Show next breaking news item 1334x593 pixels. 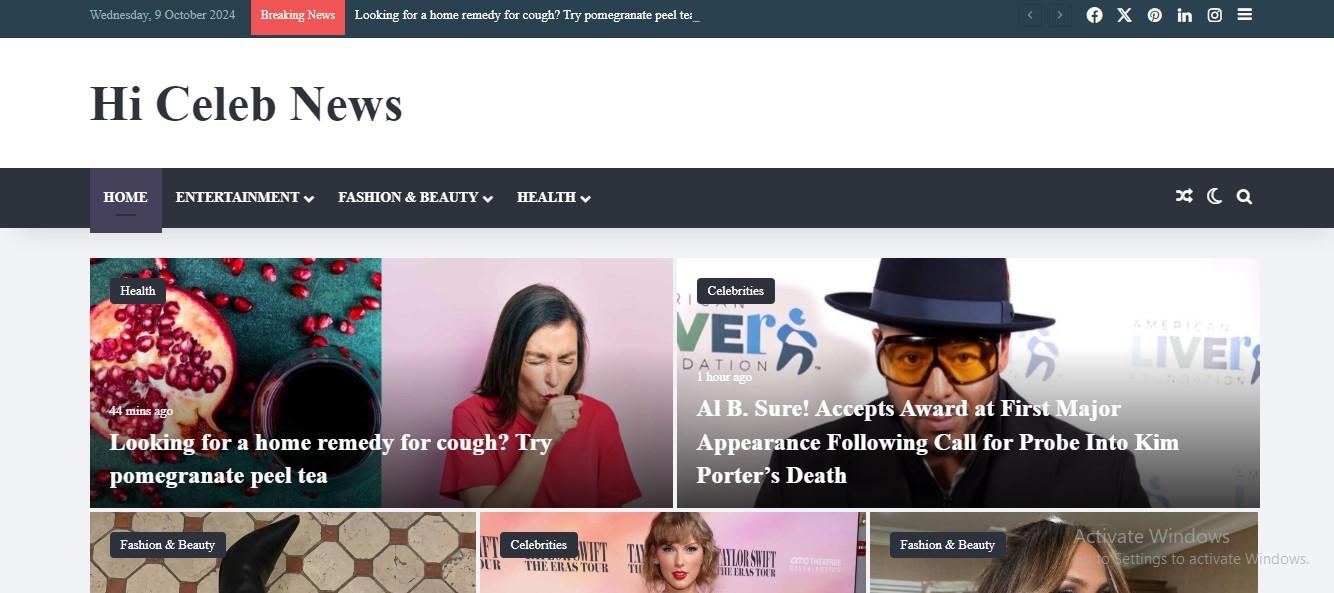pos(1060,15)
